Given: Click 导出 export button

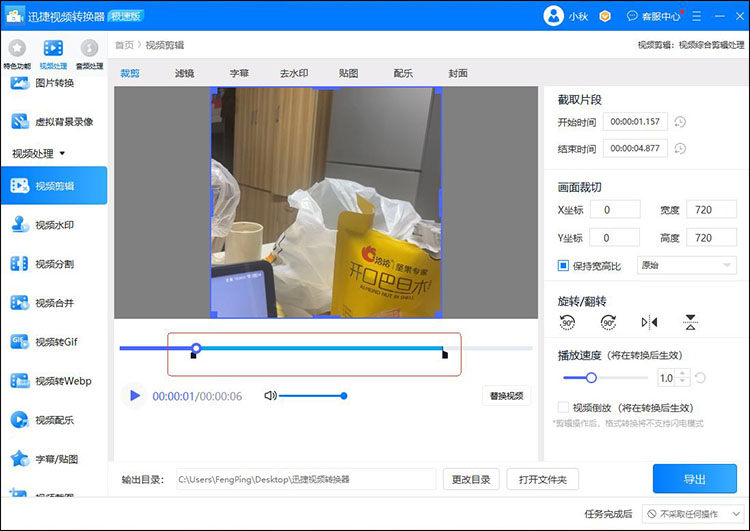Looking at the screenshot, I should (695, 478).
